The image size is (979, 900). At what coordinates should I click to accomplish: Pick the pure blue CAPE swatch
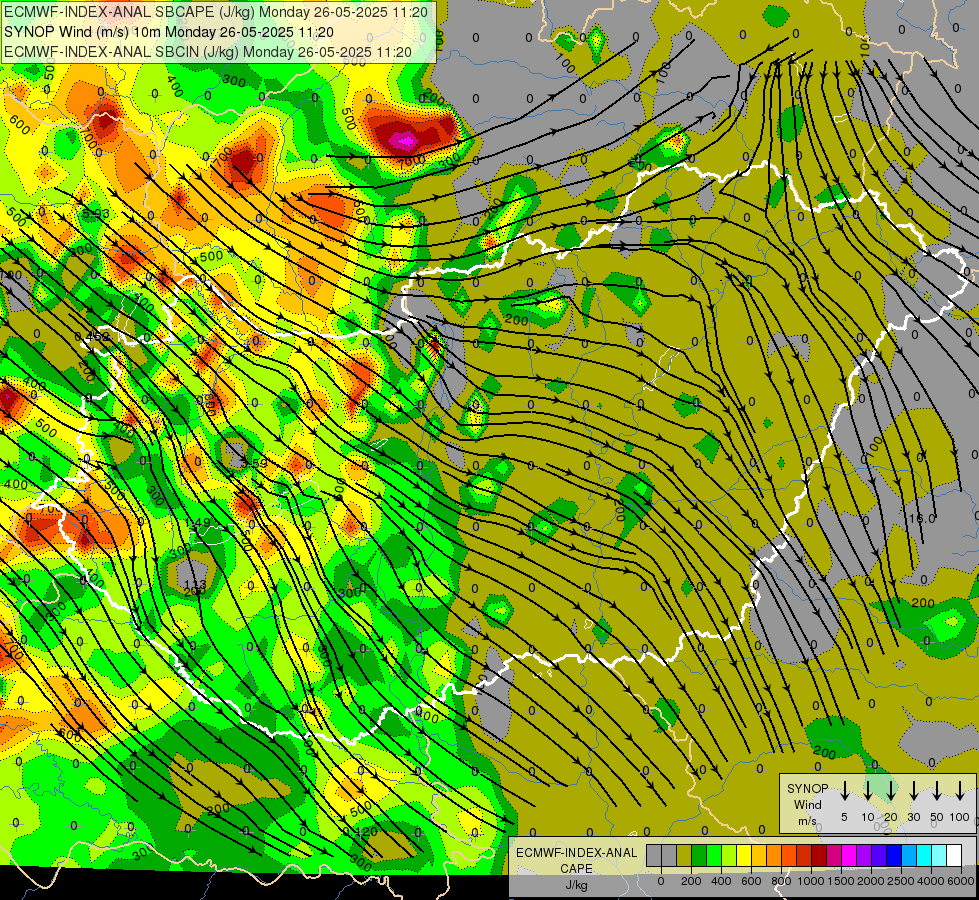(895, 855)
